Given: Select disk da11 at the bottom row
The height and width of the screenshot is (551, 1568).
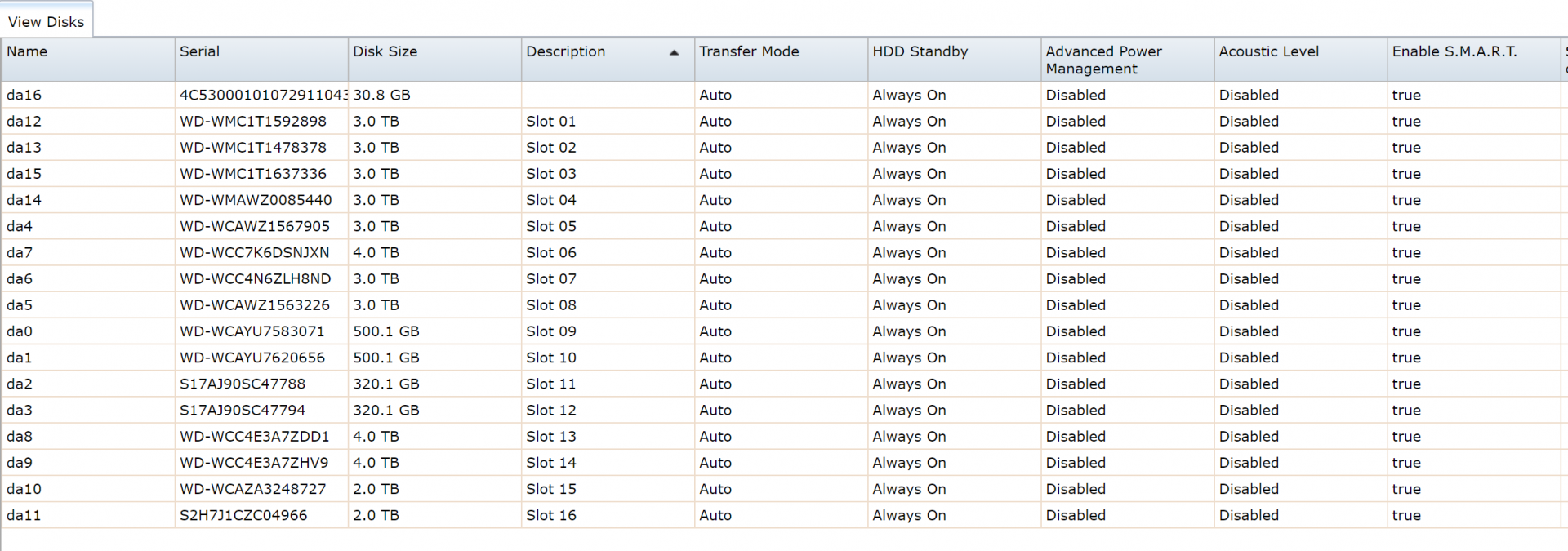Looking at the screenshot, I should pyautogui.click(x=784, y=515).
